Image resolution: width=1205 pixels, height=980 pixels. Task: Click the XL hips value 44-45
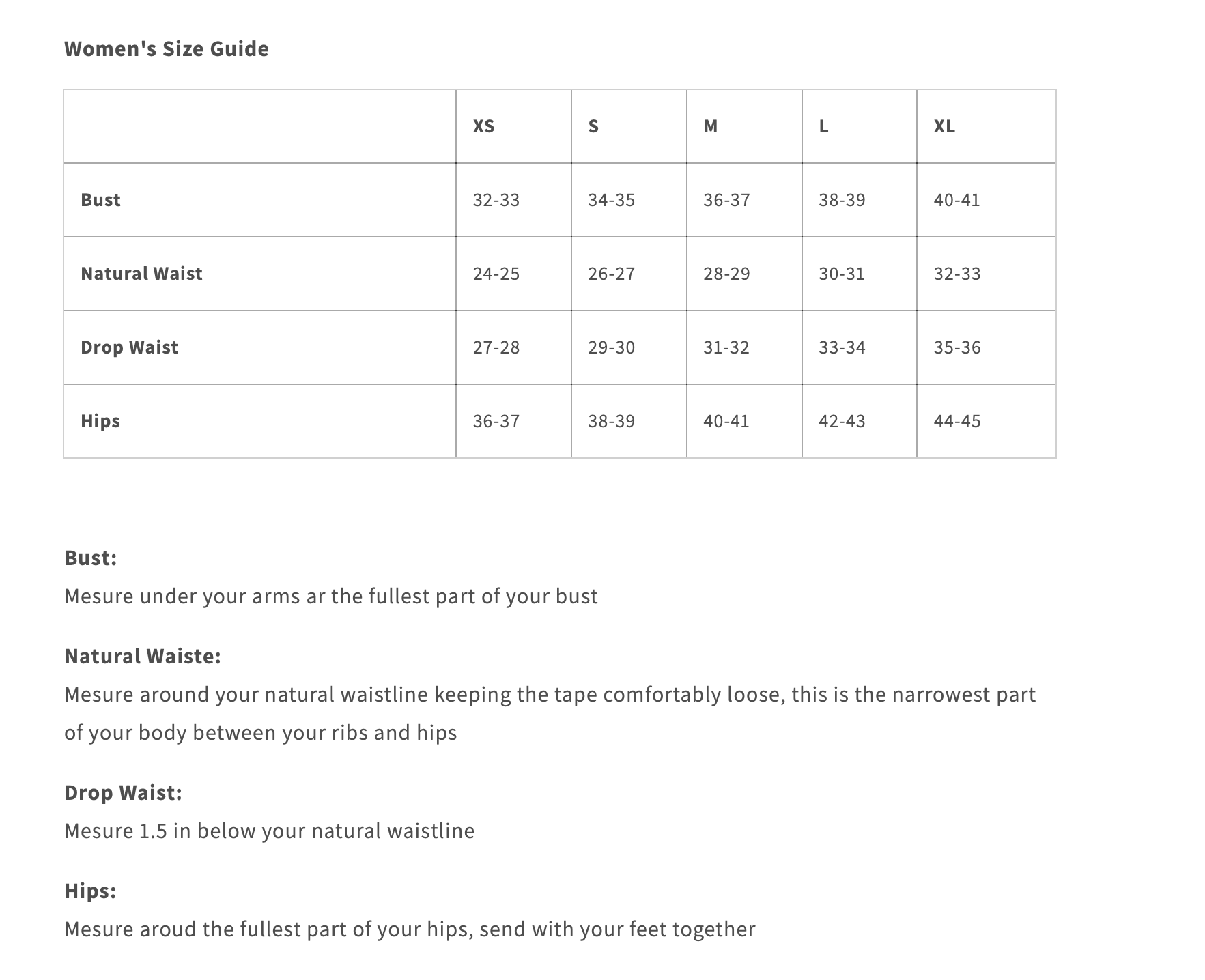click(957, 421)
